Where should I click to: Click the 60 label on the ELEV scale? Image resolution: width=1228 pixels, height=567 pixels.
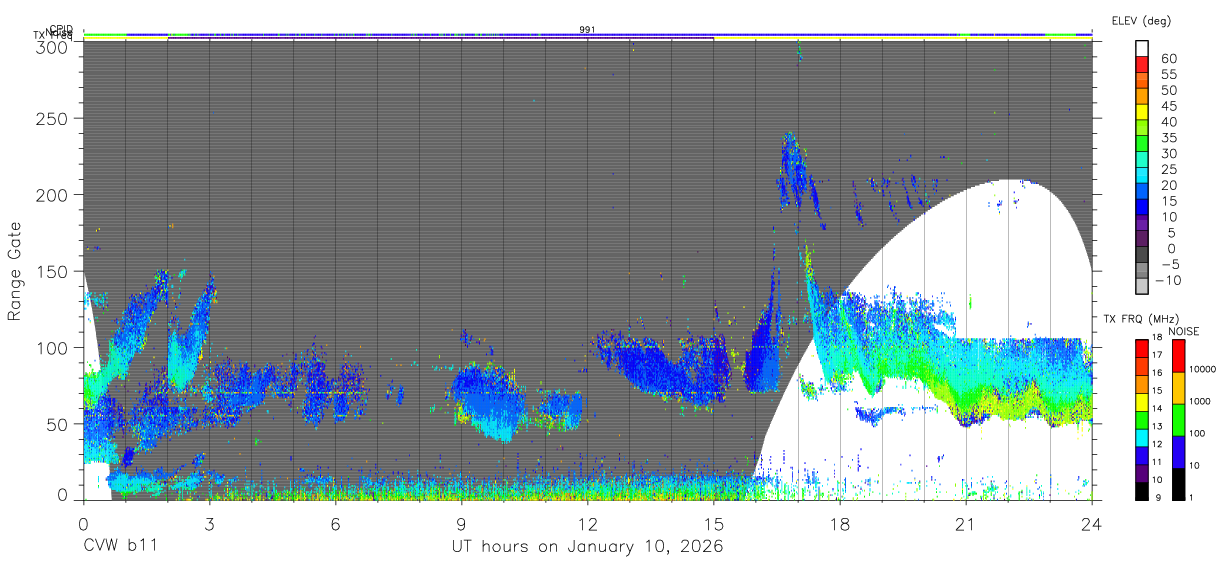(x=1168, y=59)
